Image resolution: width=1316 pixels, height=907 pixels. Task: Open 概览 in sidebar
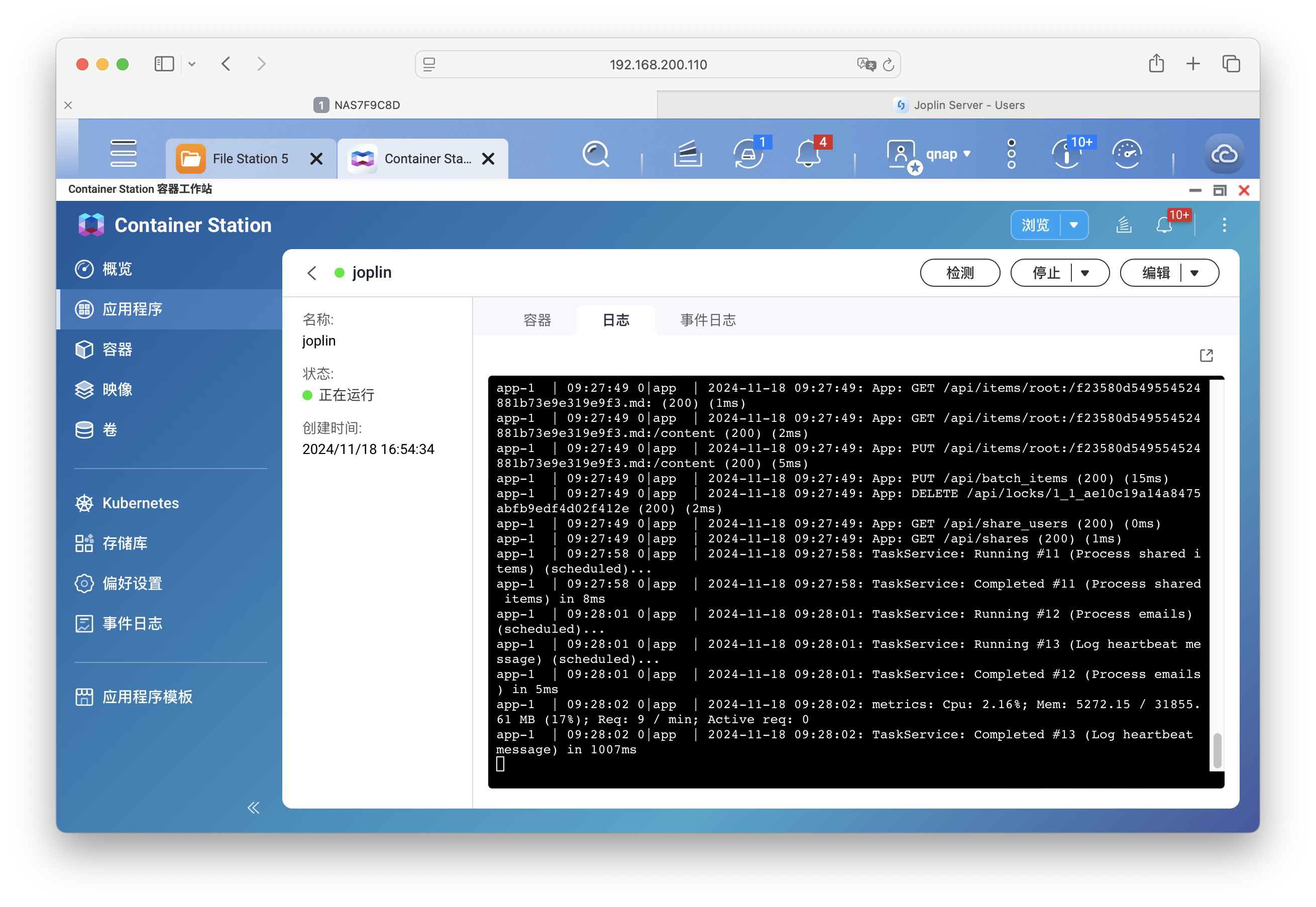pos(169,269)
